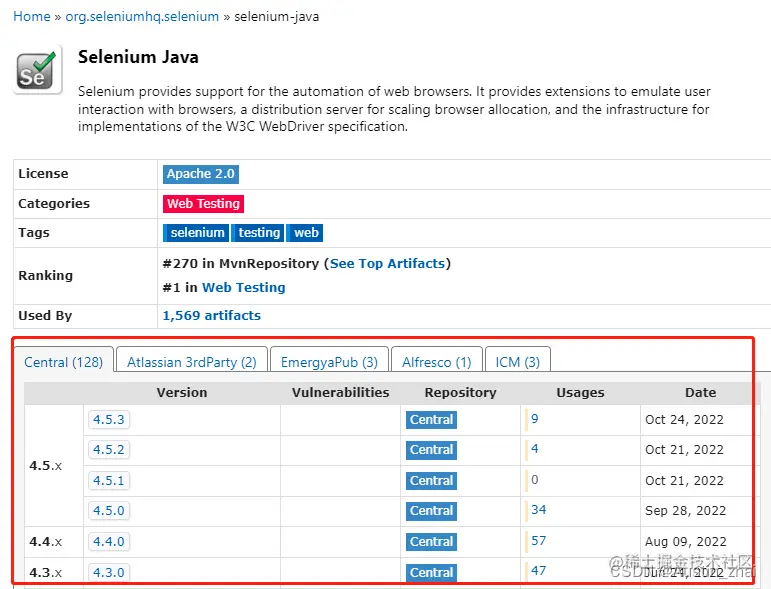This screenshot has width=771, height=589.
Task: Click the 0 usages value
Action: coord(534,479)
